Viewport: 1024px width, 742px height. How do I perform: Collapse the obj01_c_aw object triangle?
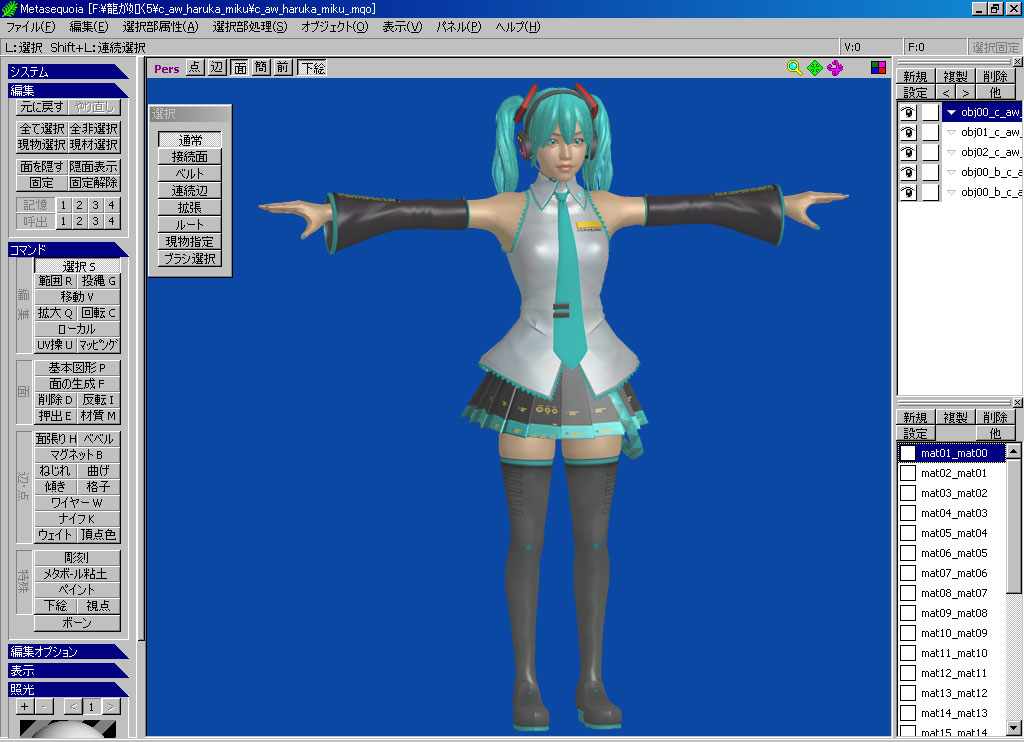point(952,133)
